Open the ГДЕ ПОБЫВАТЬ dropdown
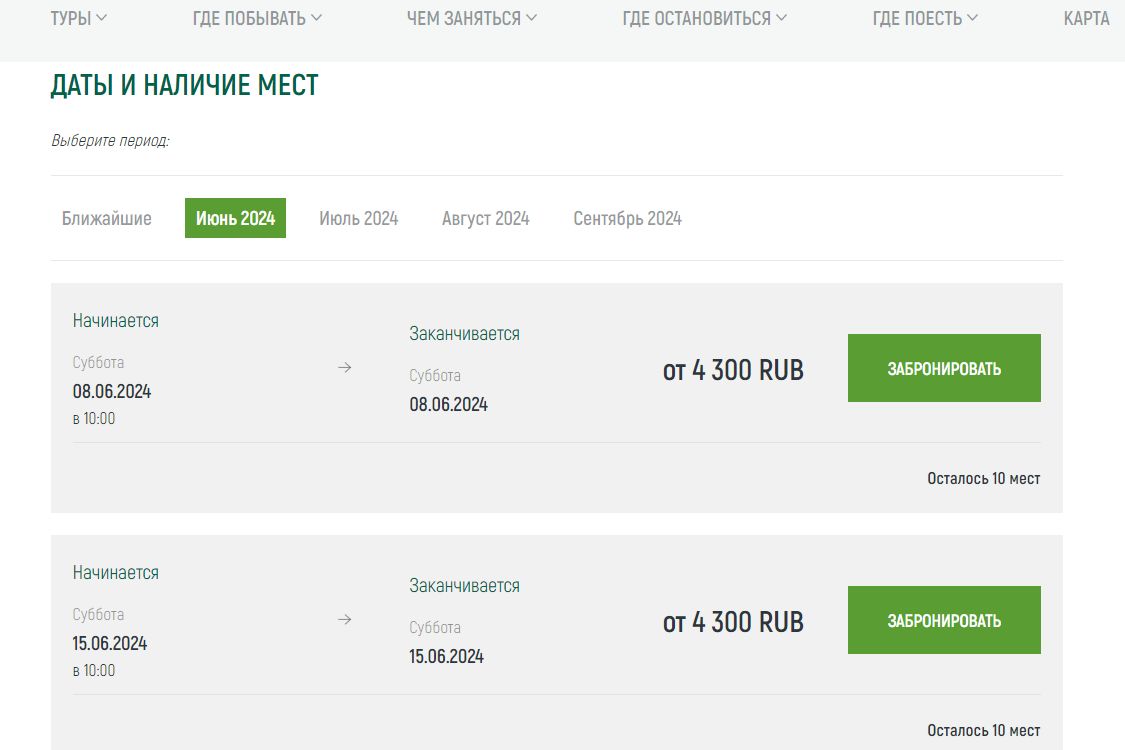 (257, 18)
